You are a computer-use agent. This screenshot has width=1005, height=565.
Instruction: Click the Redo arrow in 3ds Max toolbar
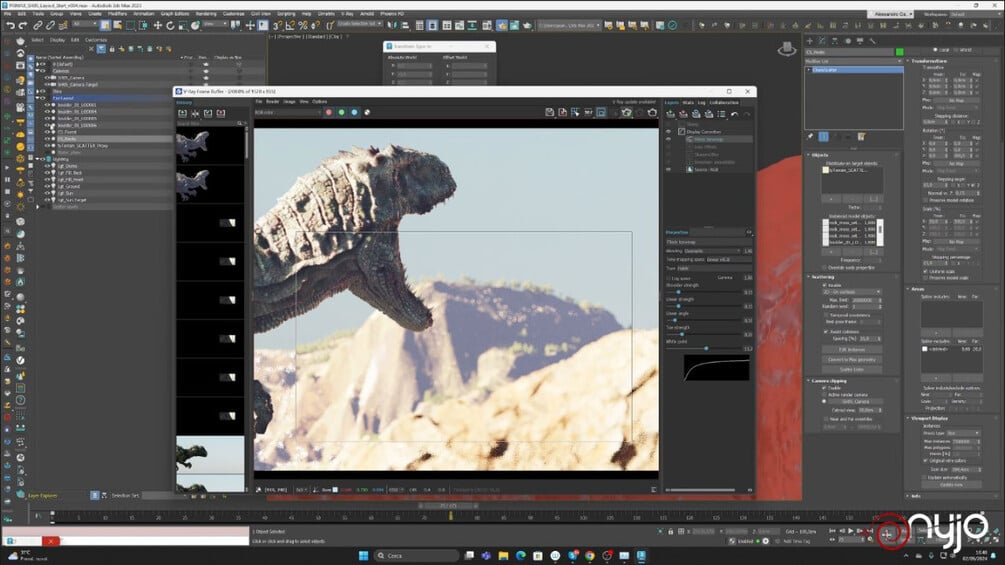(22, 26)
